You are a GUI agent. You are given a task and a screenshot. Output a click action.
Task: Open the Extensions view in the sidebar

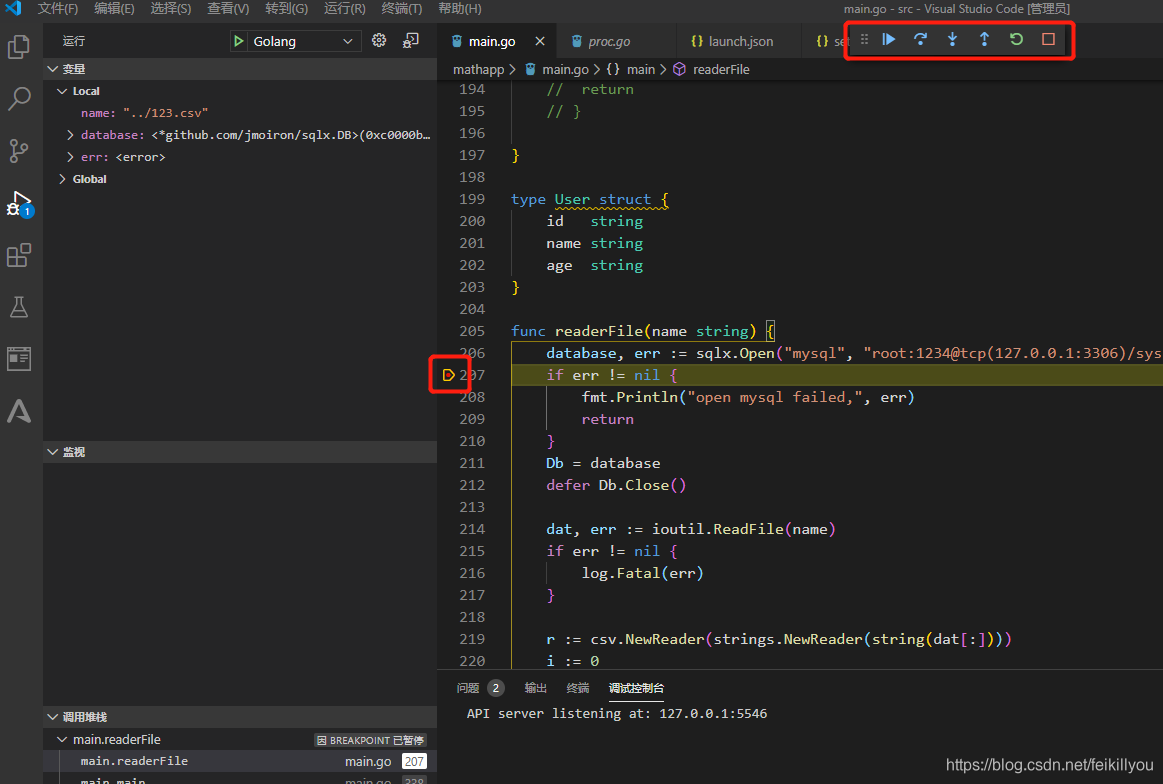click(21, 255)
